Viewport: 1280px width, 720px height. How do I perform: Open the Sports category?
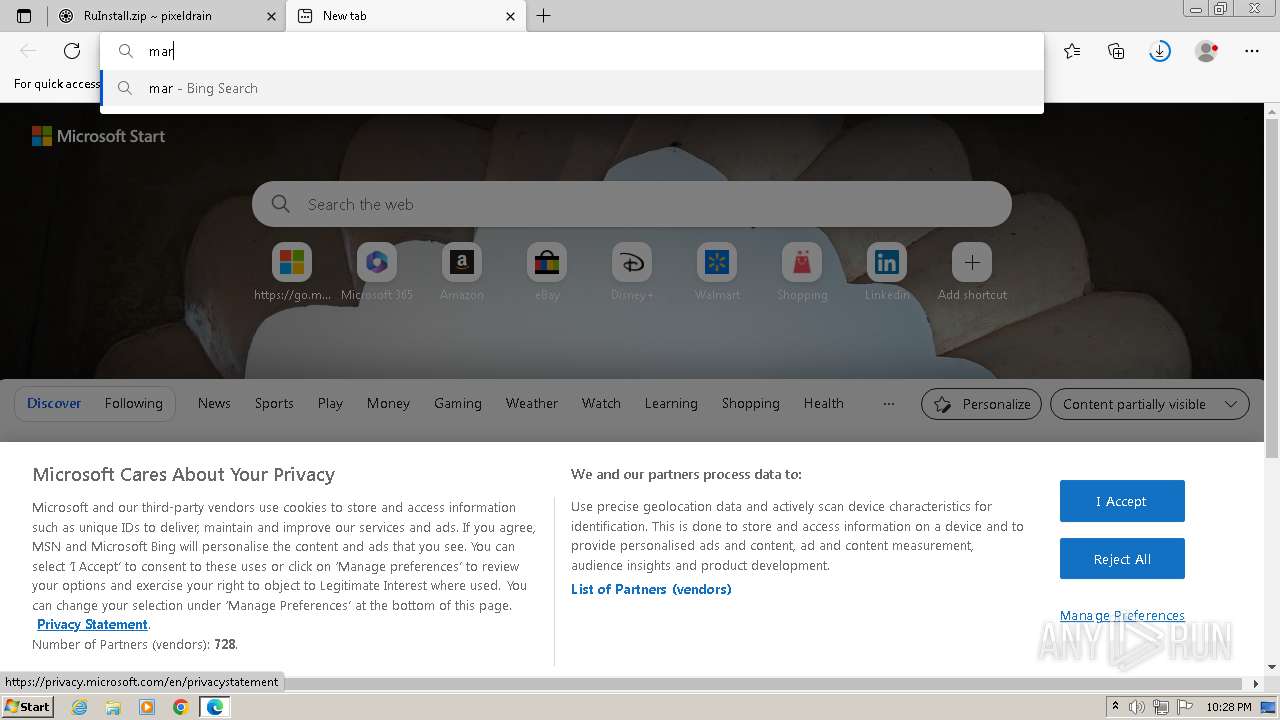click(x=274, y=403)
